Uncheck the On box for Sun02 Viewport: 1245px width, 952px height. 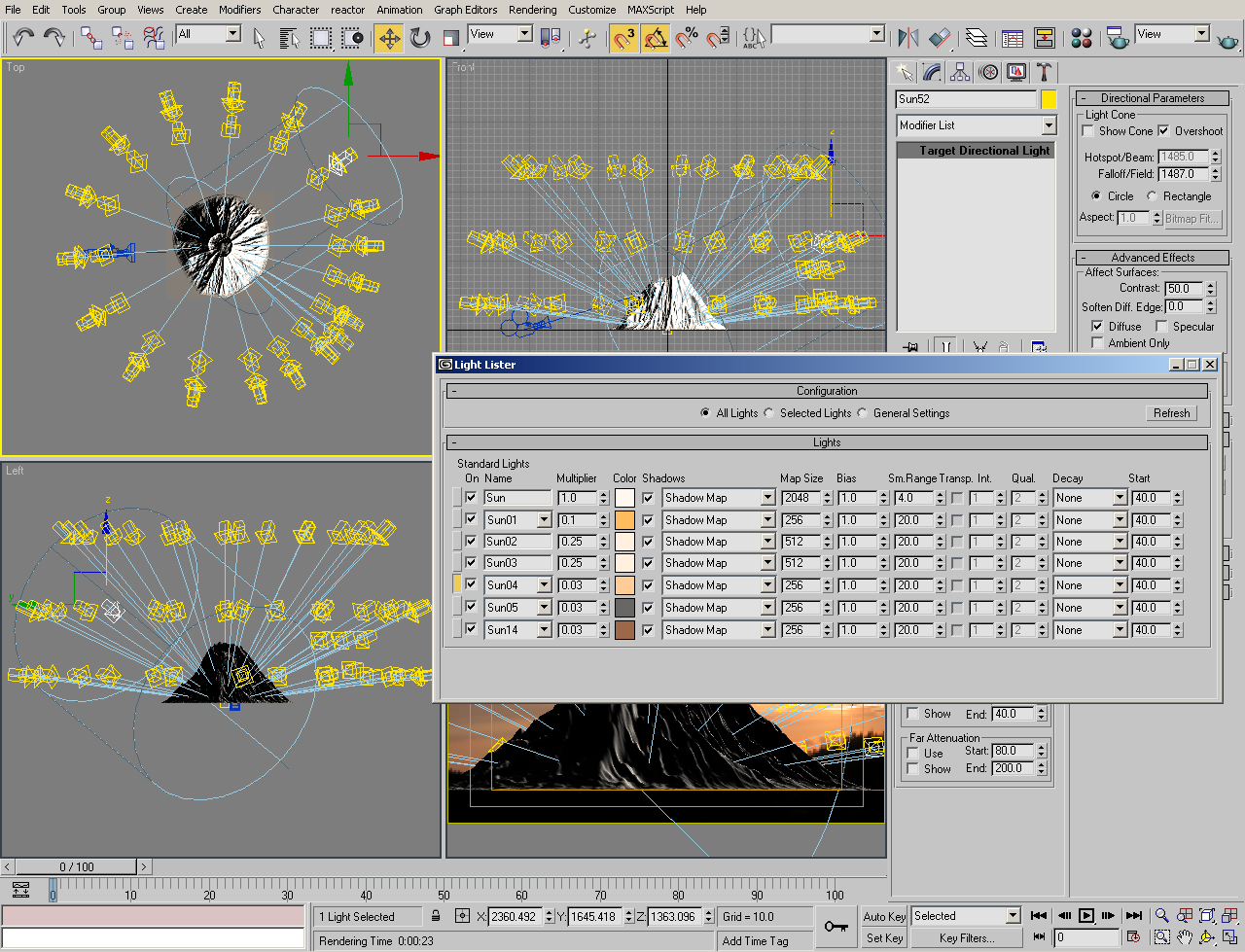coord(472,542)
